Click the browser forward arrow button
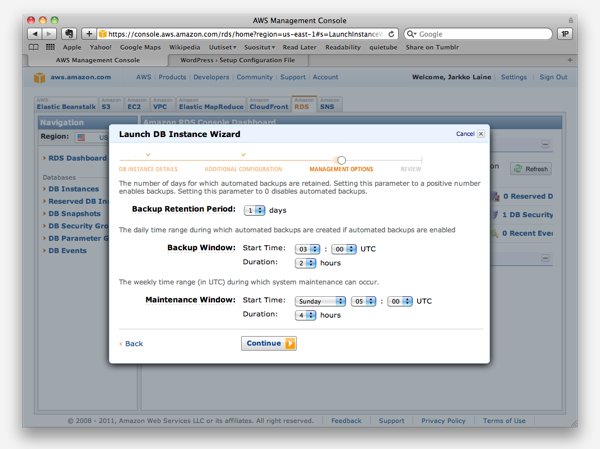 tap(49, 34)
